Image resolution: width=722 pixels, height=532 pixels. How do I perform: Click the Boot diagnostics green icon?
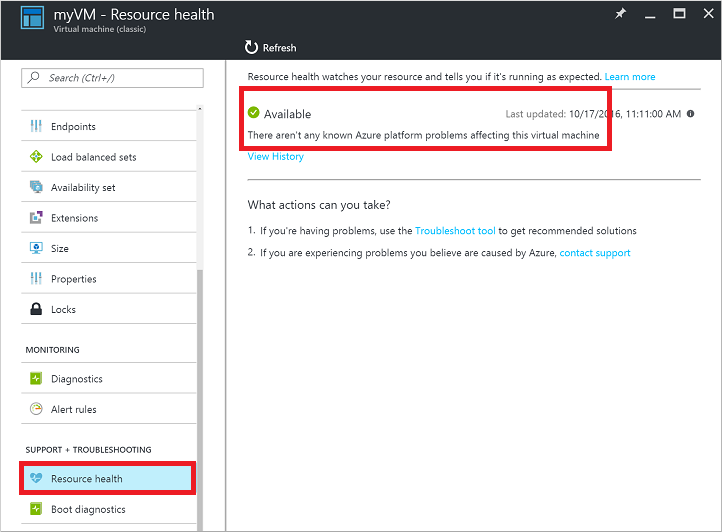coord(36,509)
